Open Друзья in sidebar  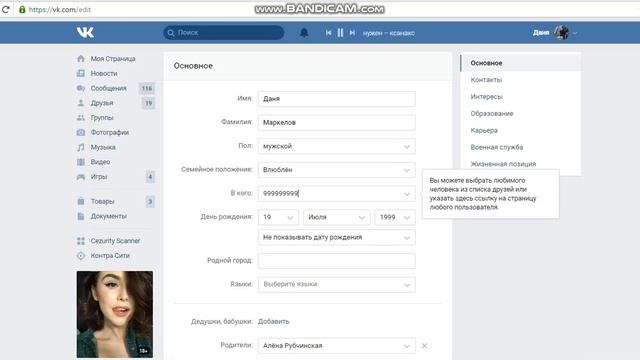click(102, 102)
